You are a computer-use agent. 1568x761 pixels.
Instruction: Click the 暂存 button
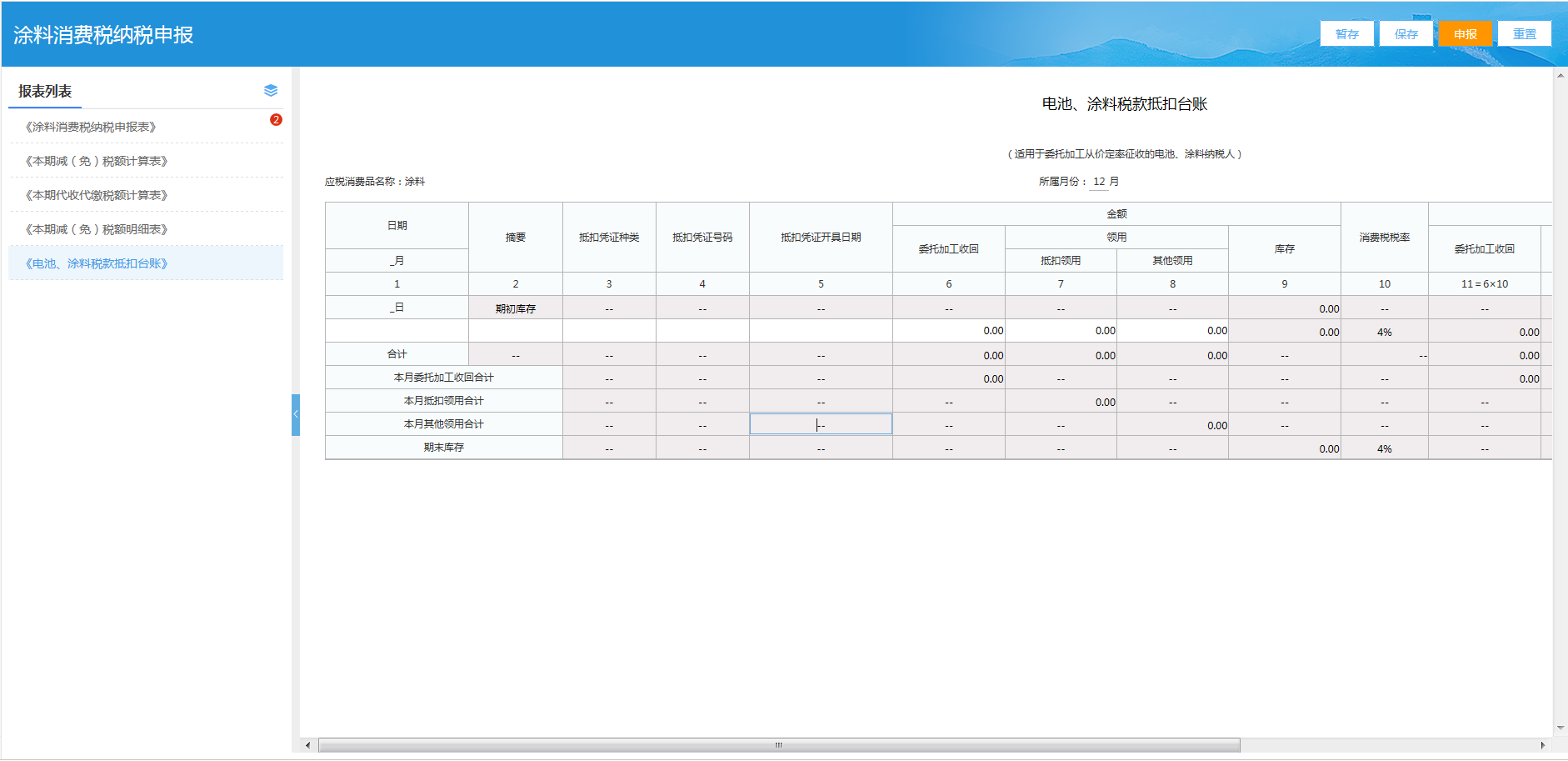point(1346,34)
